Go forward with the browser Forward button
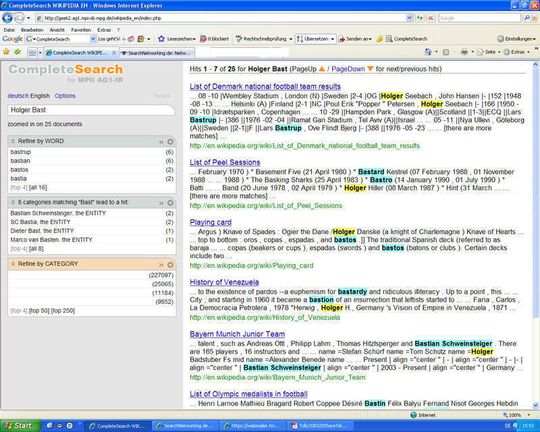This screenshot has width=540, height=432. tap(19, 18)
